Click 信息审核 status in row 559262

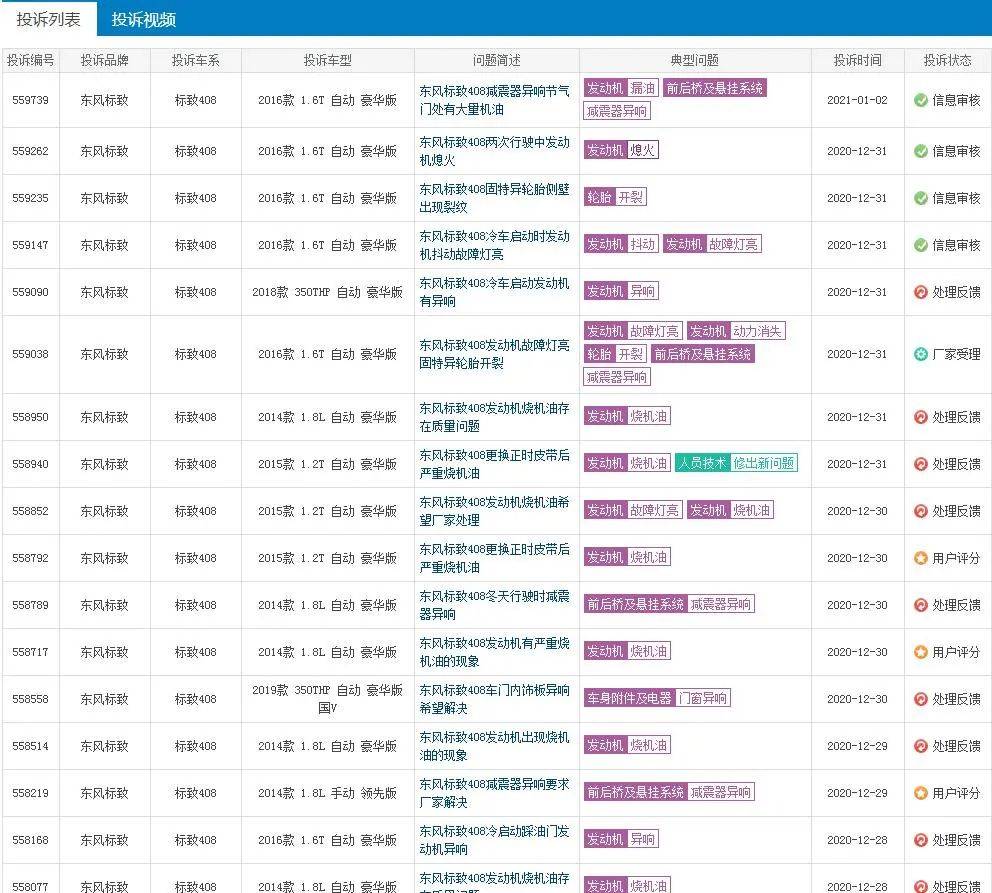956,151
